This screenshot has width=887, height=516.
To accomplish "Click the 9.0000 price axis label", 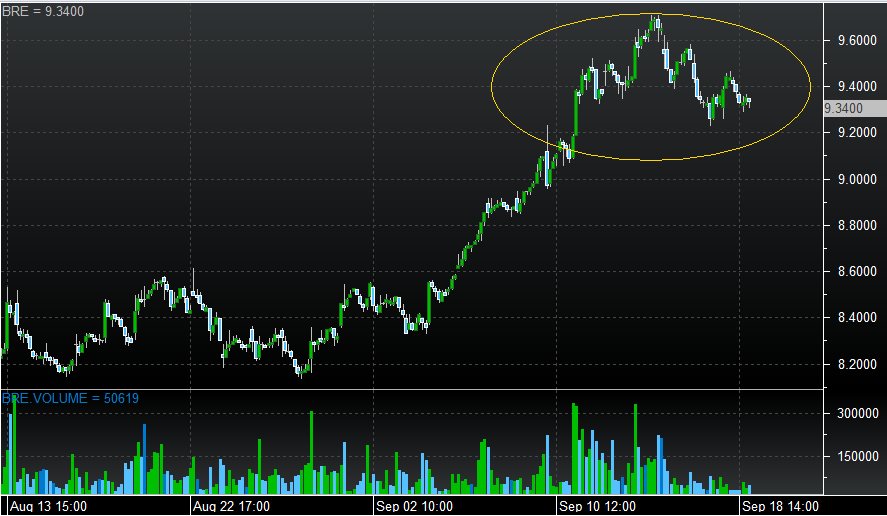I will click(x=858, y=179).
